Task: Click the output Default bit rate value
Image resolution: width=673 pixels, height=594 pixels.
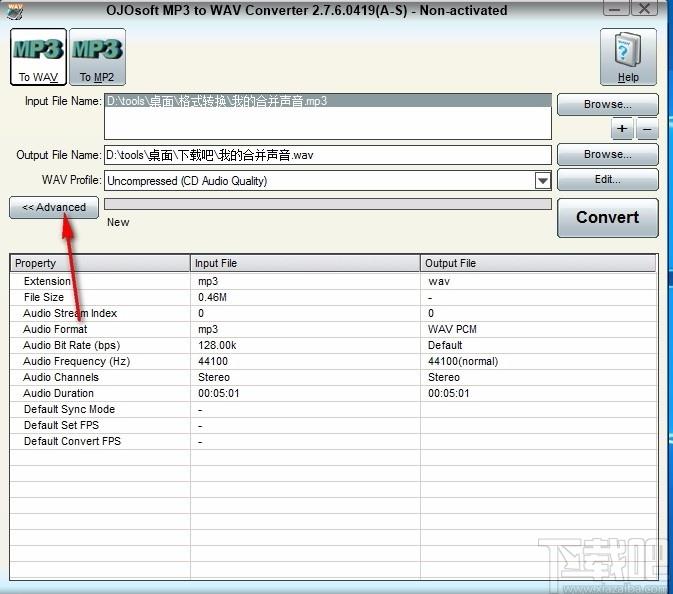Action: coord(445,345)
